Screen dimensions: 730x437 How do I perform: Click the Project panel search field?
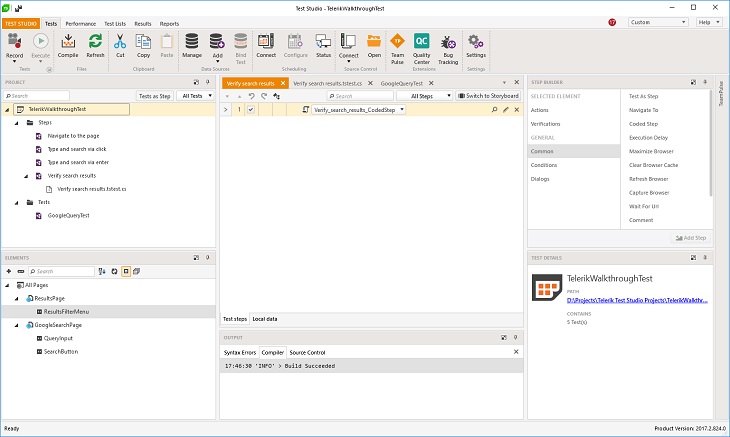coord(36,96)
